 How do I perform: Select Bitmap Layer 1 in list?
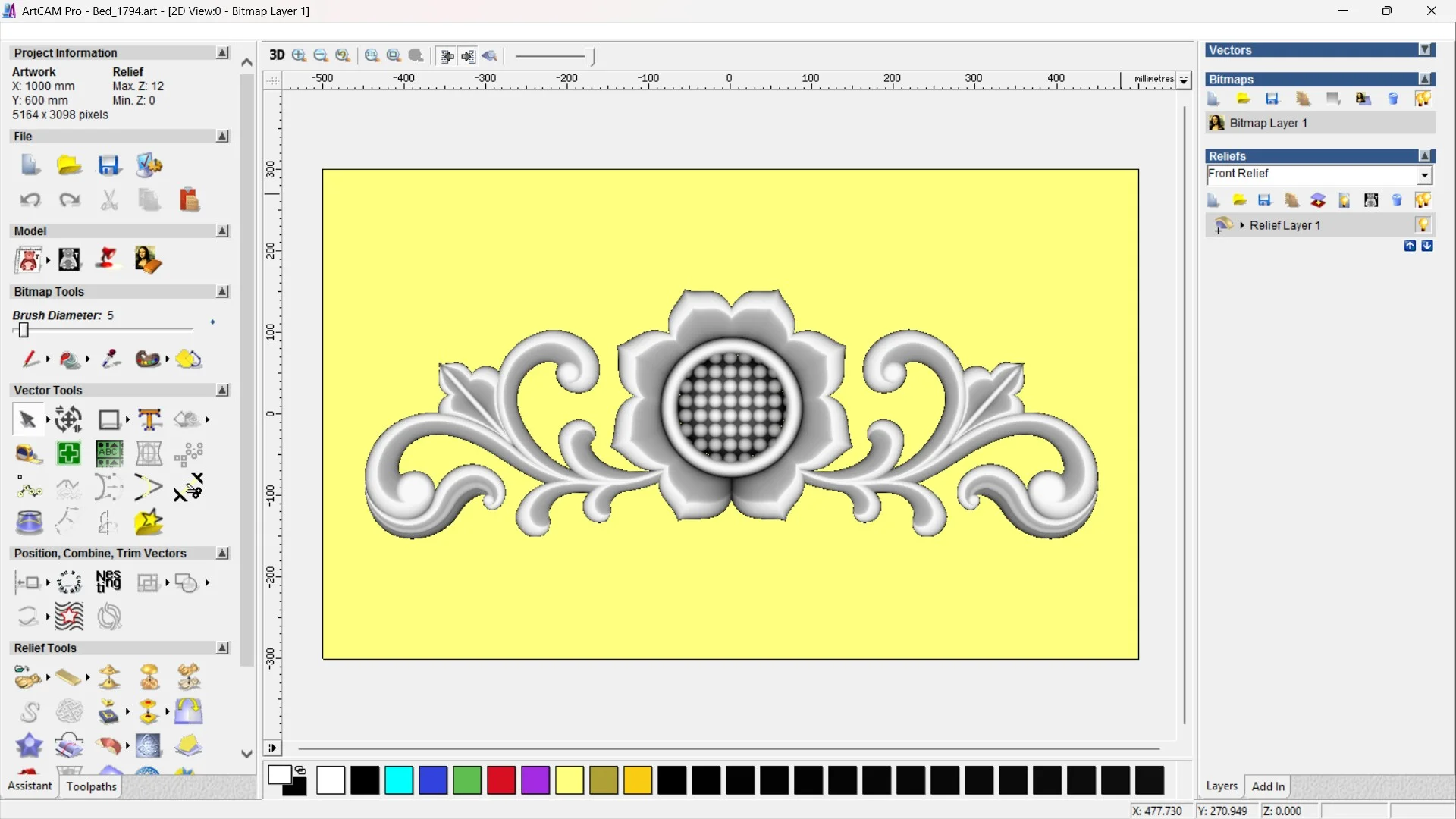point(1268,123)
